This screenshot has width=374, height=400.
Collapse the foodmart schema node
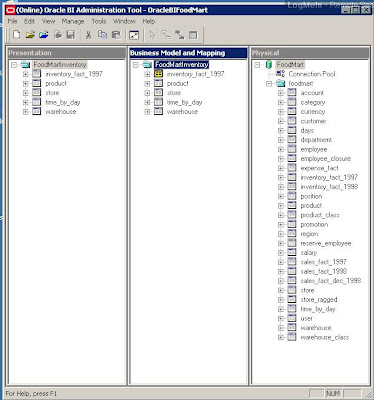[x=269, y=83]
